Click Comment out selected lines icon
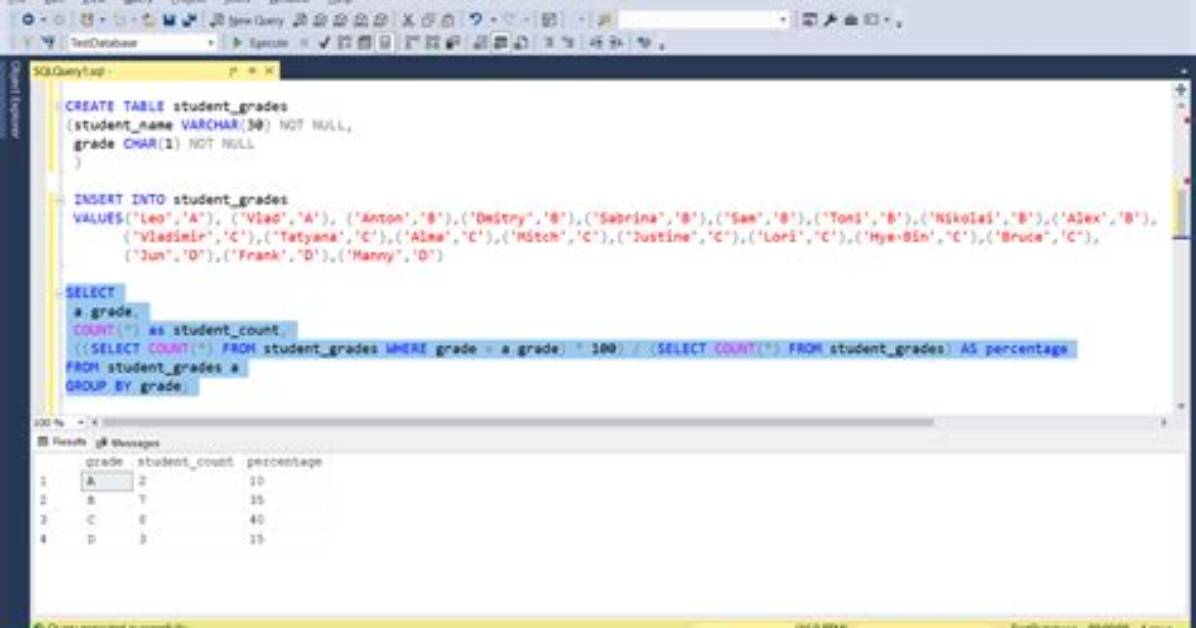 pyautogui.click(x=549, y=43)
